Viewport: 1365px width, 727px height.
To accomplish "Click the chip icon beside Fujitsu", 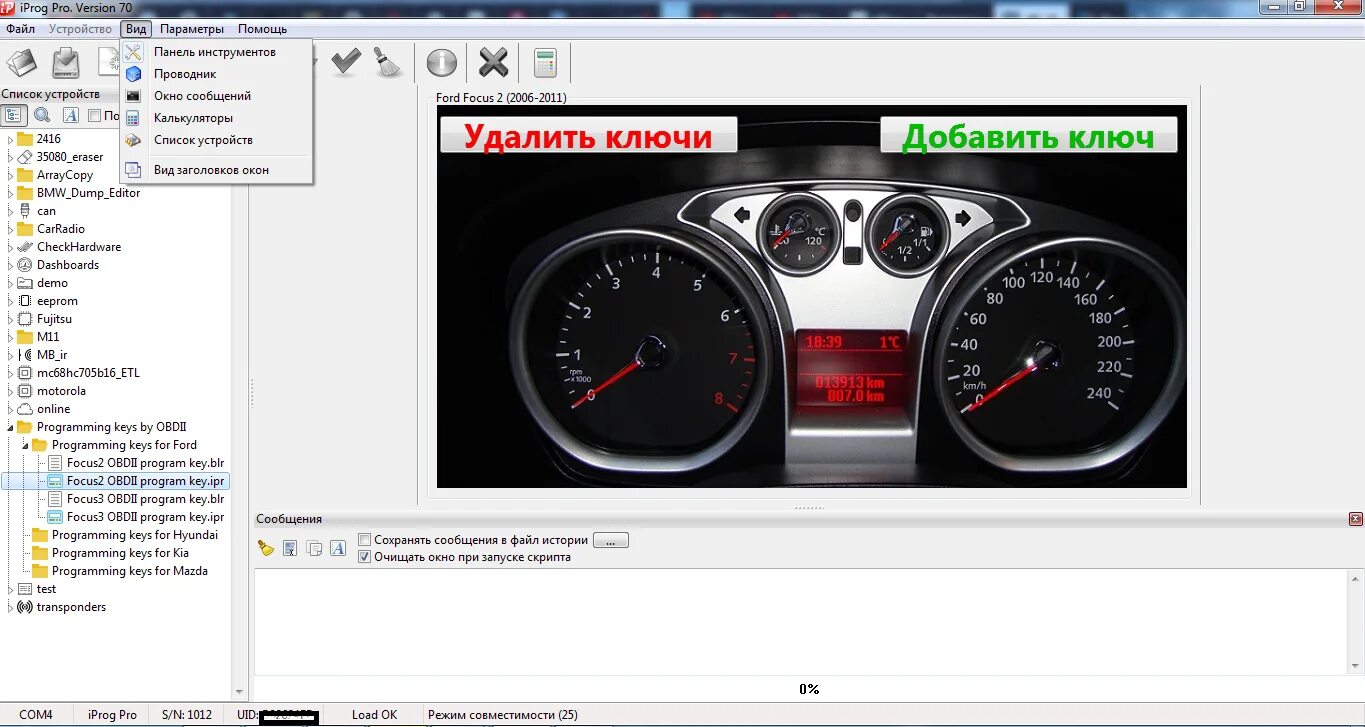I will click(x=25, y=319).
